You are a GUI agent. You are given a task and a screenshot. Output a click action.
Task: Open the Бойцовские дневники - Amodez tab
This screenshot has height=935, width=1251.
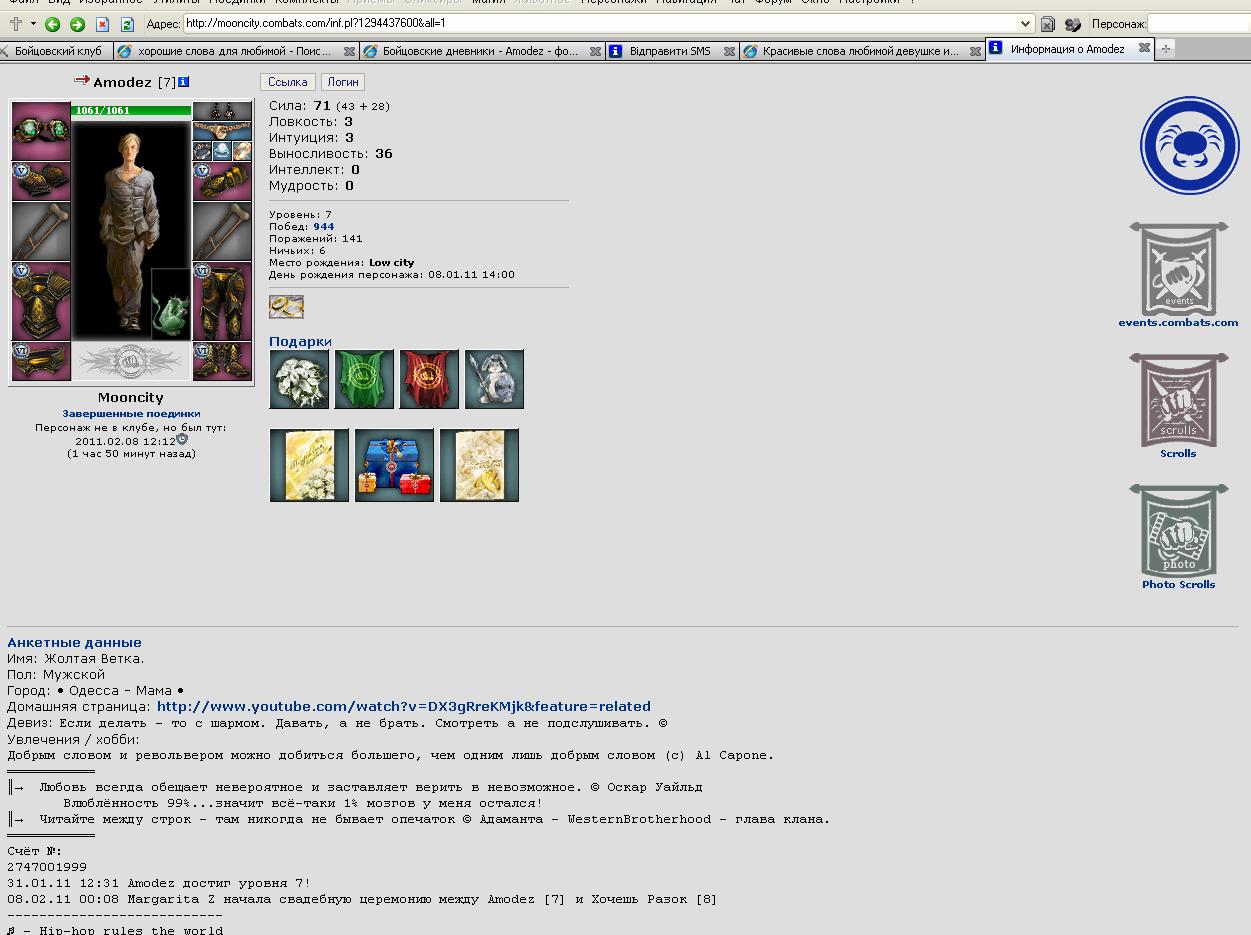[480, 51]
